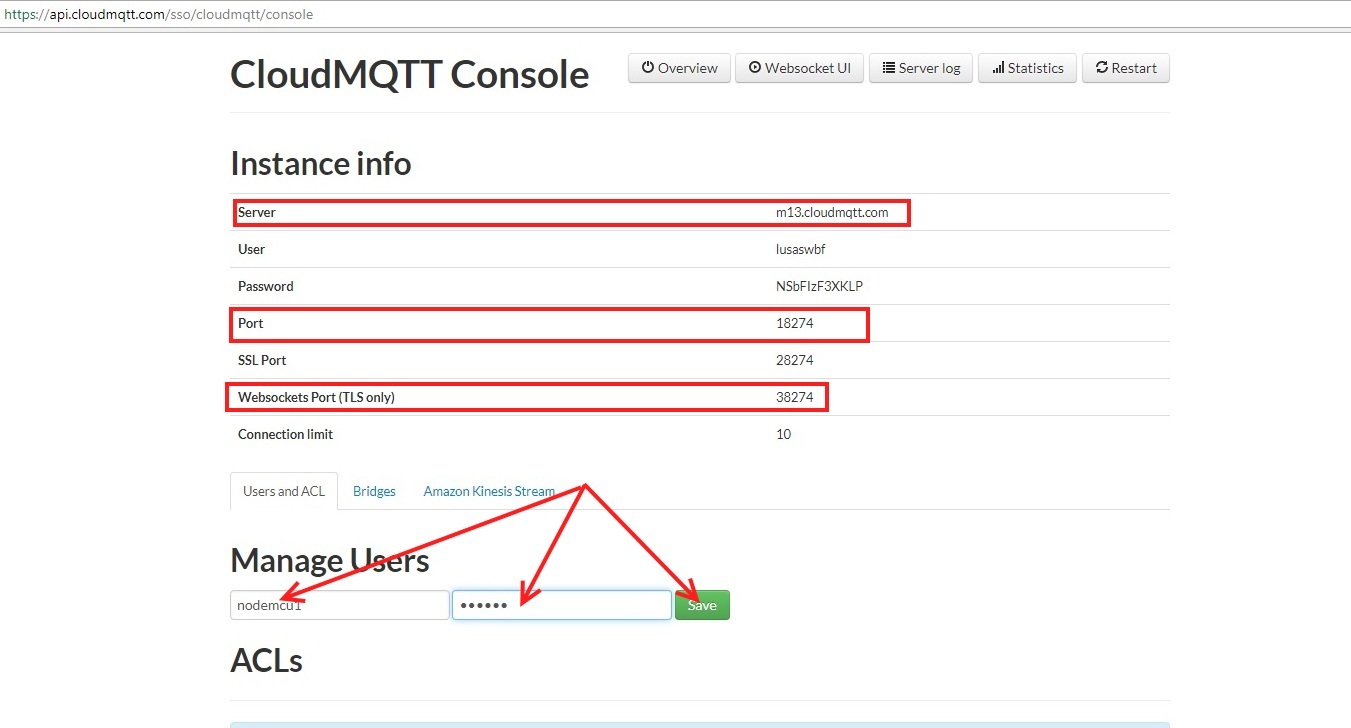Image resolution: width=1351 pixels, height=728 pixels.
Task: Switch to the Bridges tab
Action: 374,491
